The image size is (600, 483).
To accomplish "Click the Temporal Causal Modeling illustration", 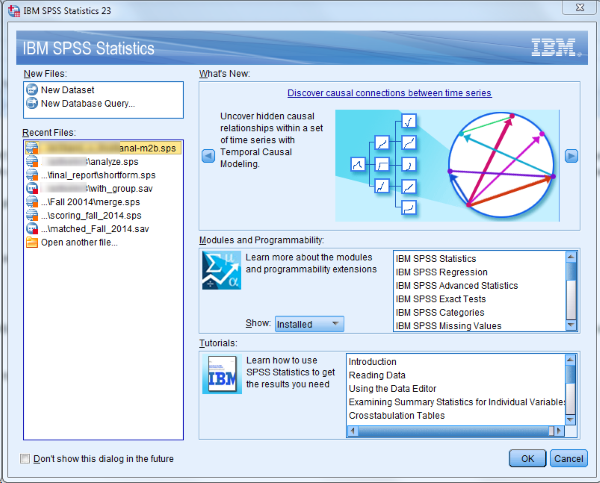I will coord(447,166).
